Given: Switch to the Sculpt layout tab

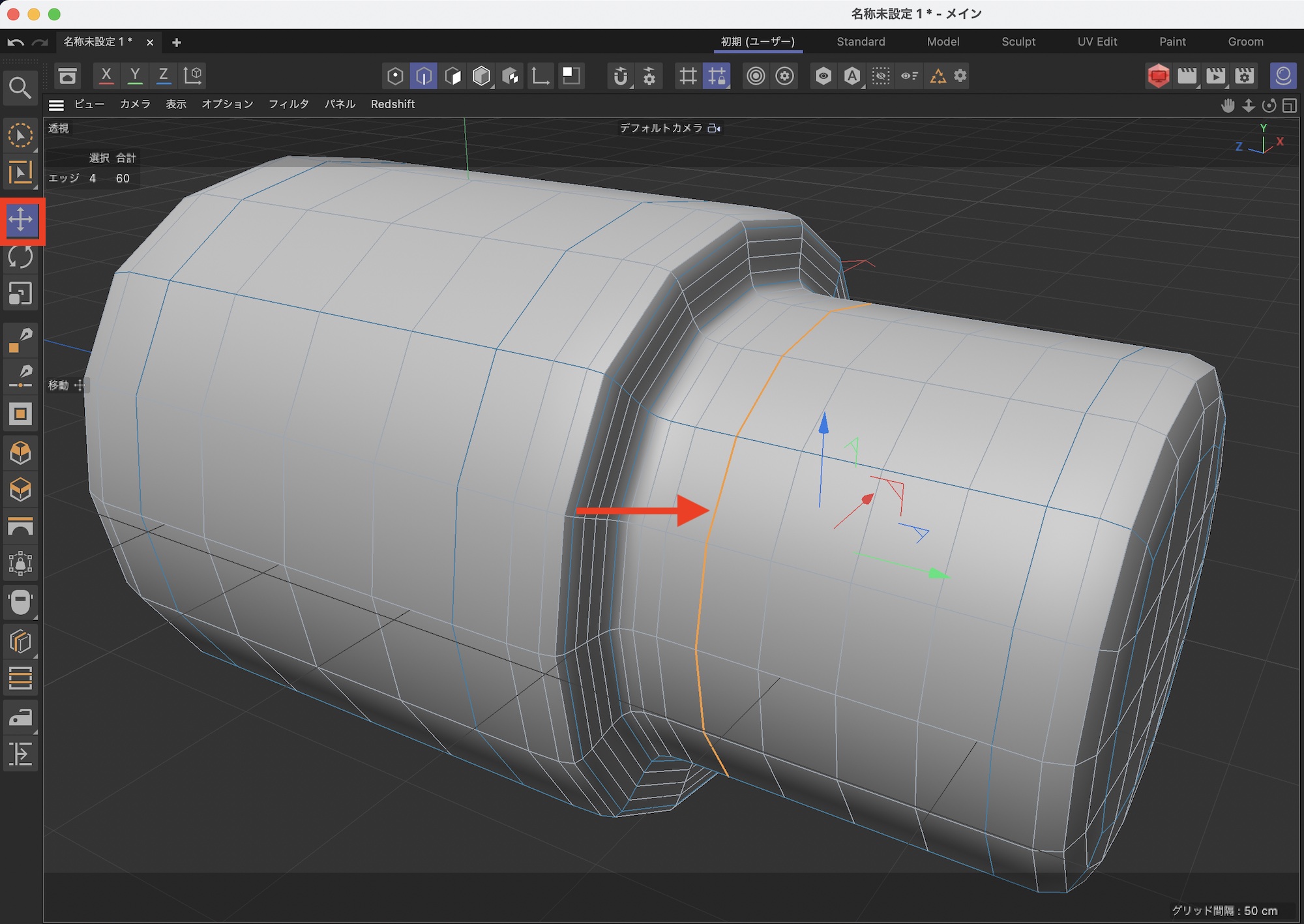Looking at the screenshot, I should [x=1018, y=42].
